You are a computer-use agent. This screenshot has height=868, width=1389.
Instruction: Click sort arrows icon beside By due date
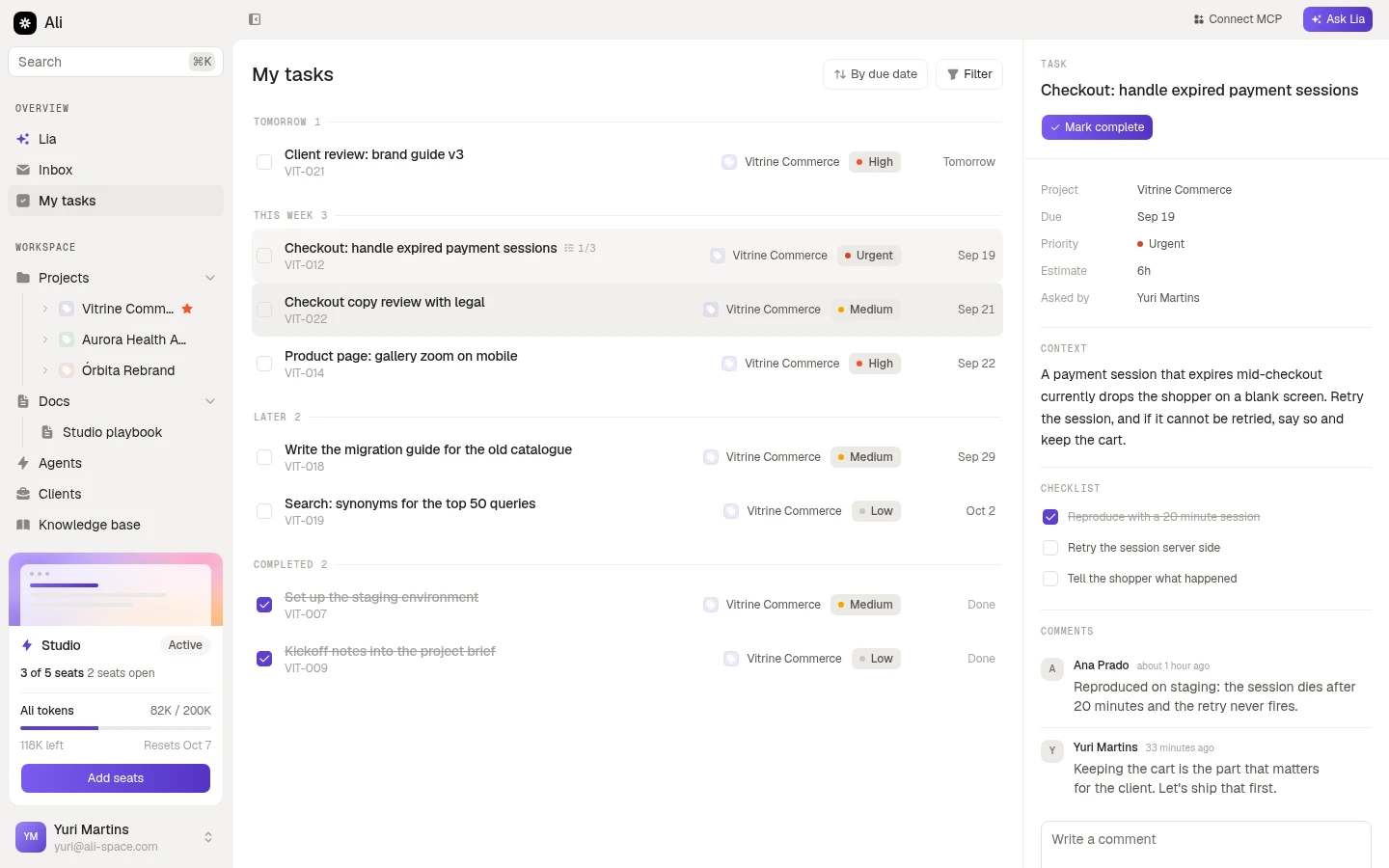click(840, 74)
